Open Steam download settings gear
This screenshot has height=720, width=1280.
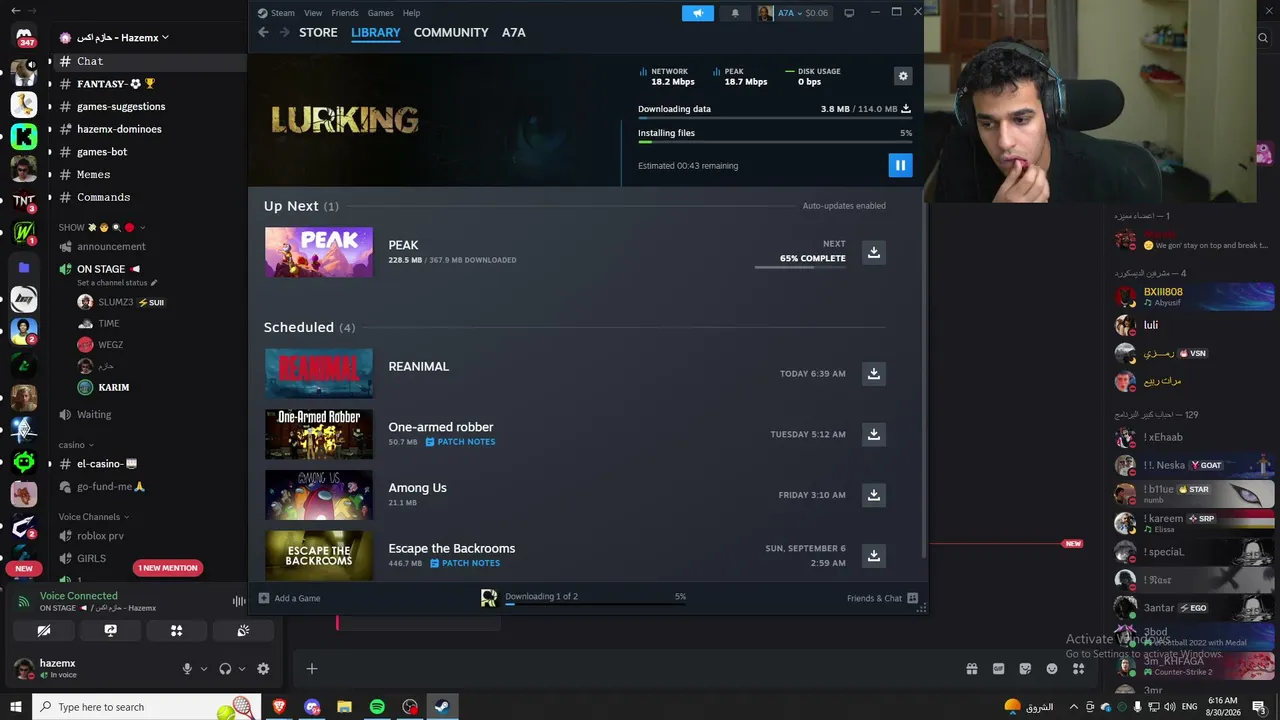click(903, 76)
